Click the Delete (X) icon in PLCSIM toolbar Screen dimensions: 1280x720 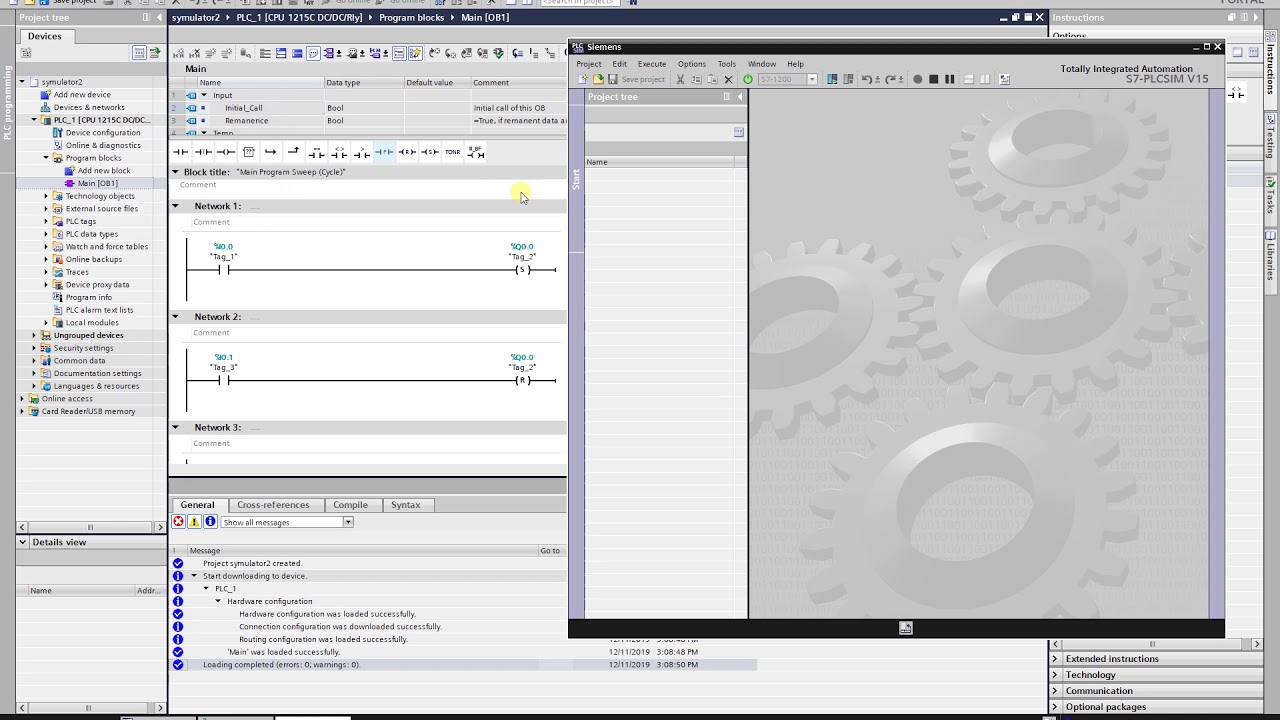click(728, 79)
